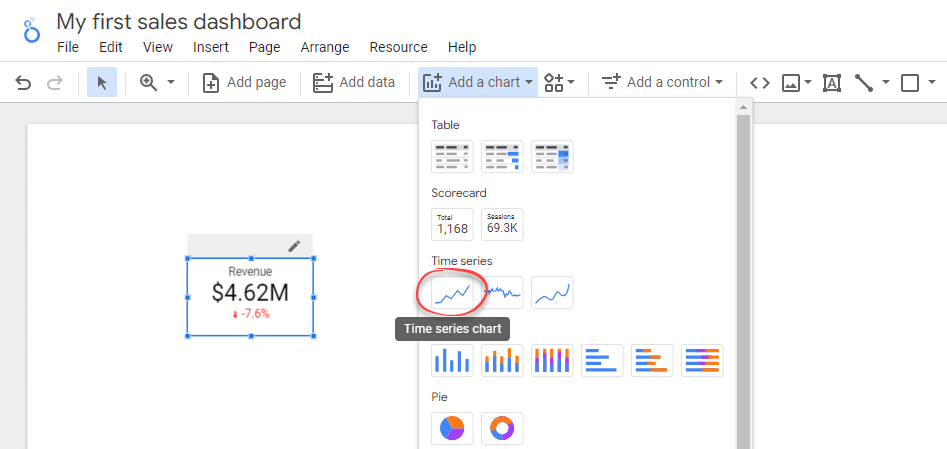Screen dimensions: 947x449
Task: Select the Revenue $4.62M scorecard
Action: [250, 297]
